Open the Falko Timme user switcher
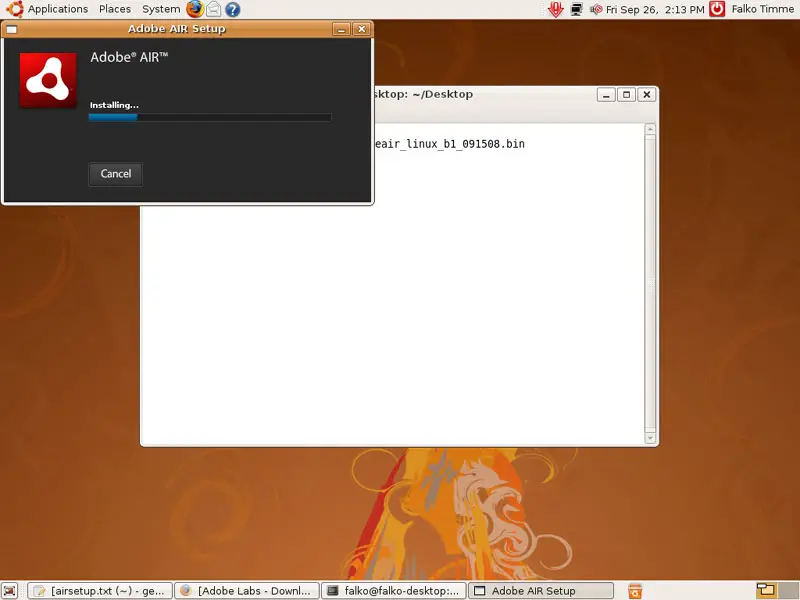Image resolution: width=800 pixels, height=600 pixels. coord(762,9)
